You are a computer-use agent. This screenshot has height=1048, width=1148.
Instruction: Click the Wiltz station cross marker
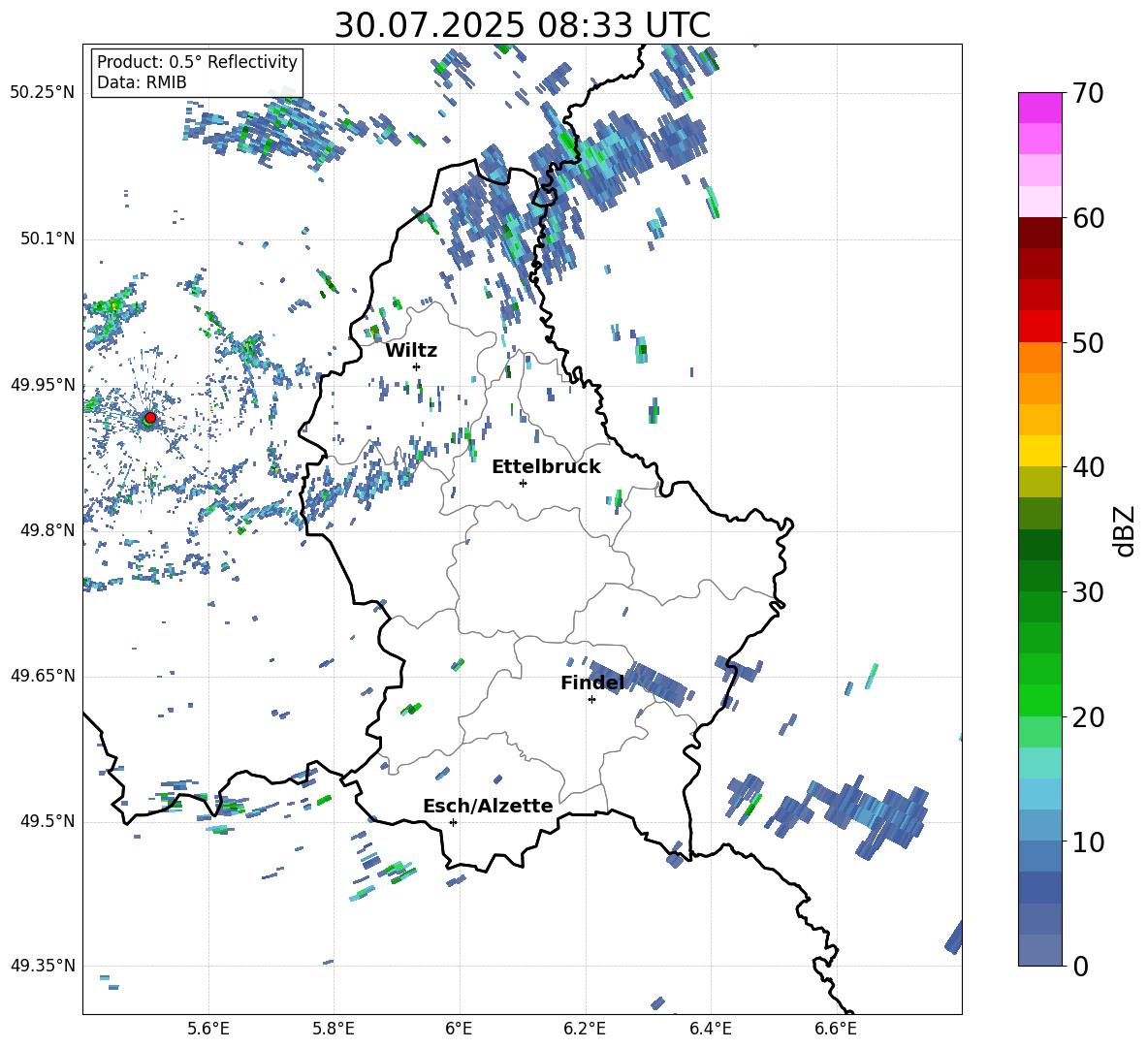(417, 366)
